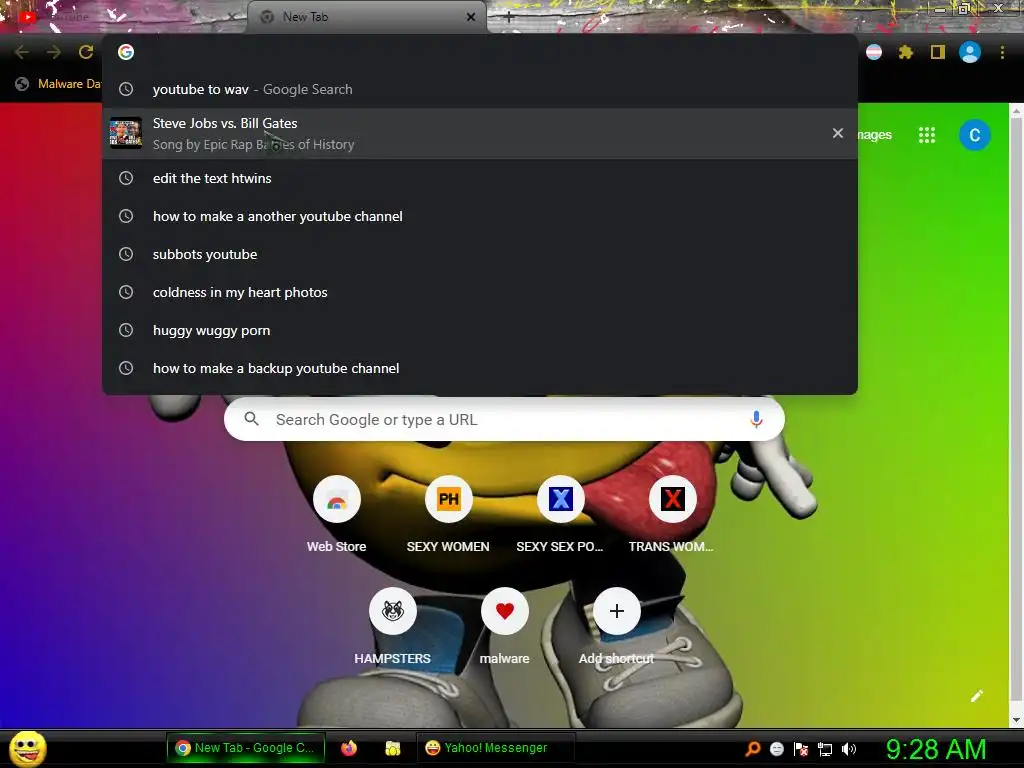Image resolution: width=1024 pixels, height=768 pixels.
Task: Select 'edit the text htwins' suggestion
Action: tap(480, 178)
